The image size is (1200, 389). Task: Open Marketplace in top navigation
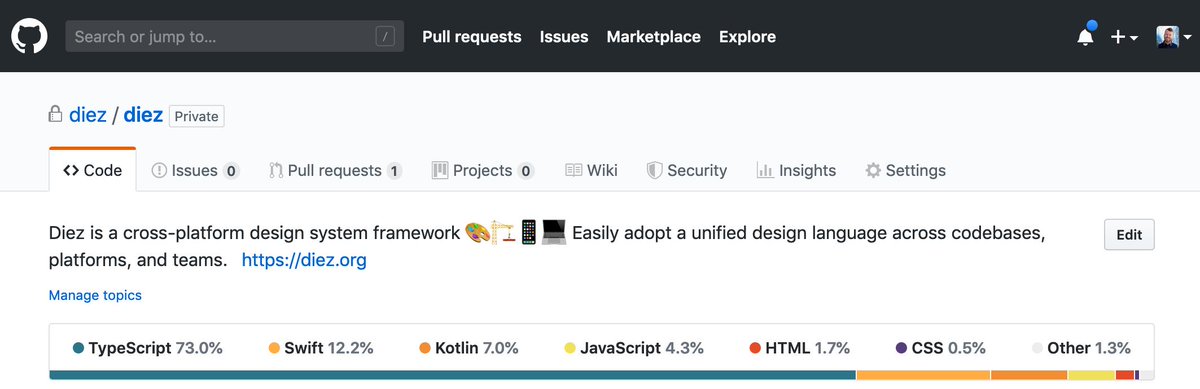[653, 37]
